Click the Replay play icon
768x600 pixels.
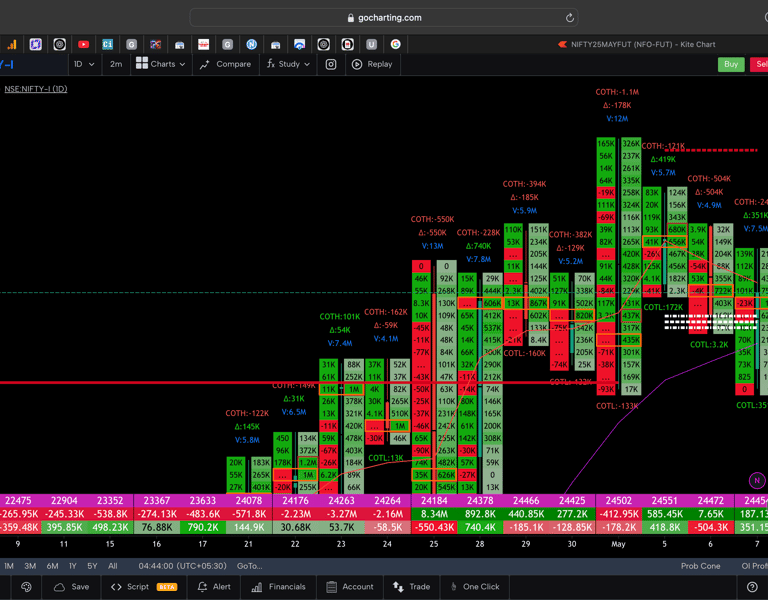(x=357, y=64)
